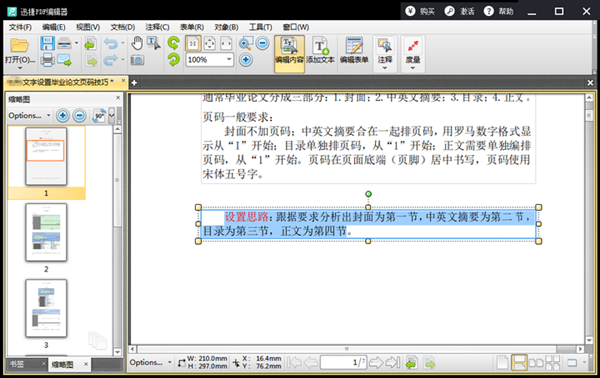
Task: Toggle continuous page layout in status bar
Action: click(519, 362)
